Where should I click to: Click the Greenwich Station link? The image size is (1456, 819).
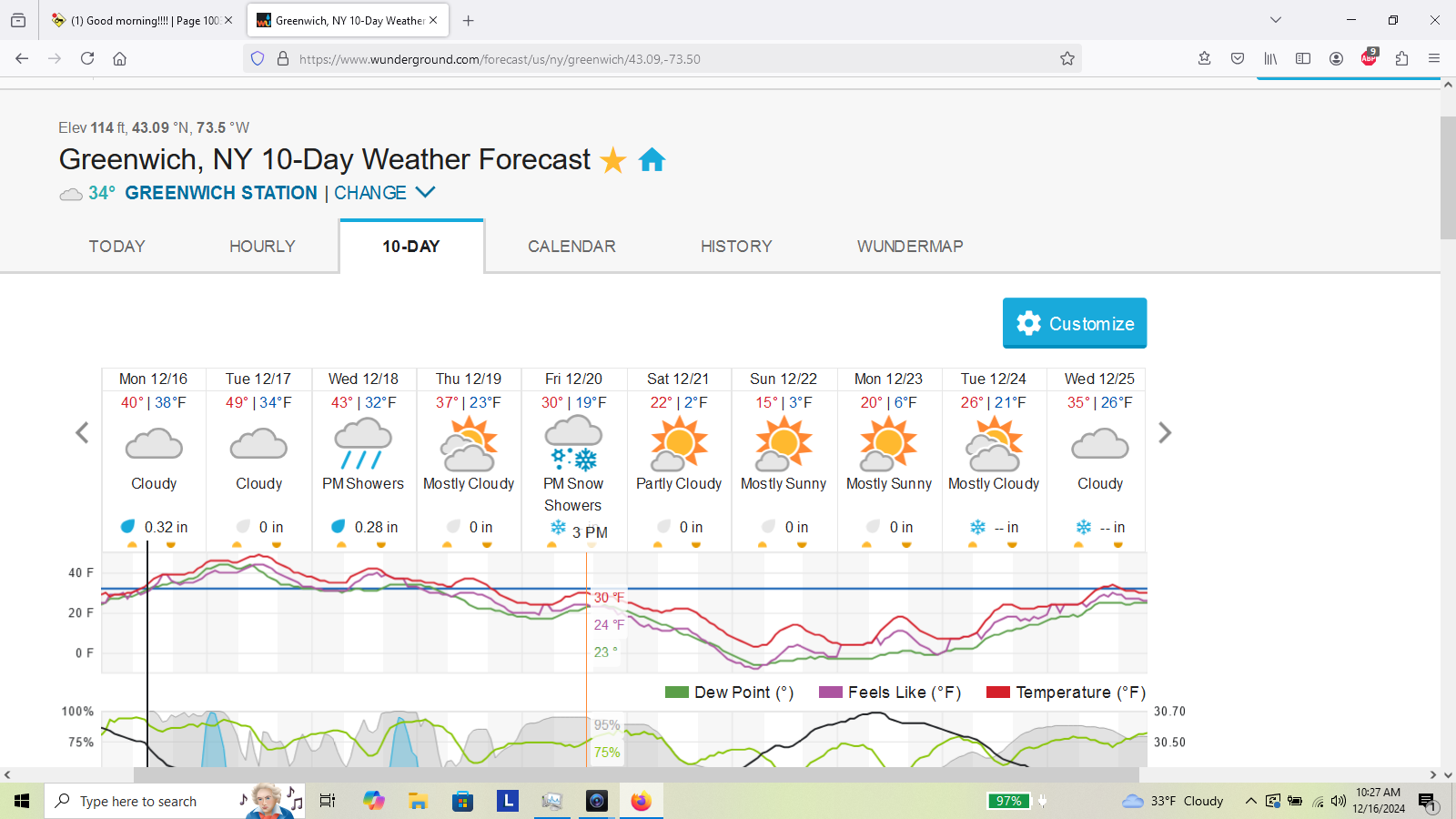click(x=221, y=193)
